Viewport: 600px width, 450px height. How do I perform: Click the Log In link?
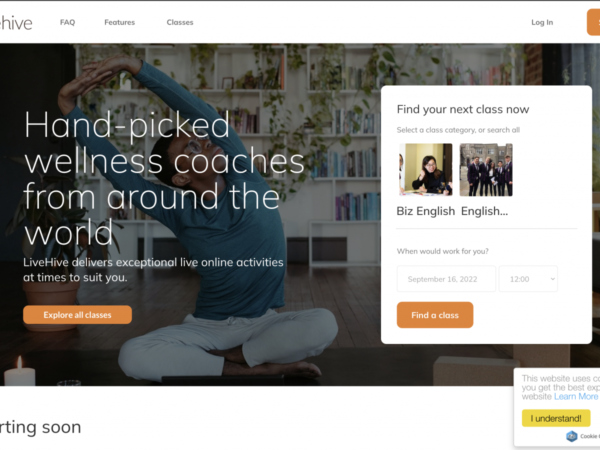542,22
